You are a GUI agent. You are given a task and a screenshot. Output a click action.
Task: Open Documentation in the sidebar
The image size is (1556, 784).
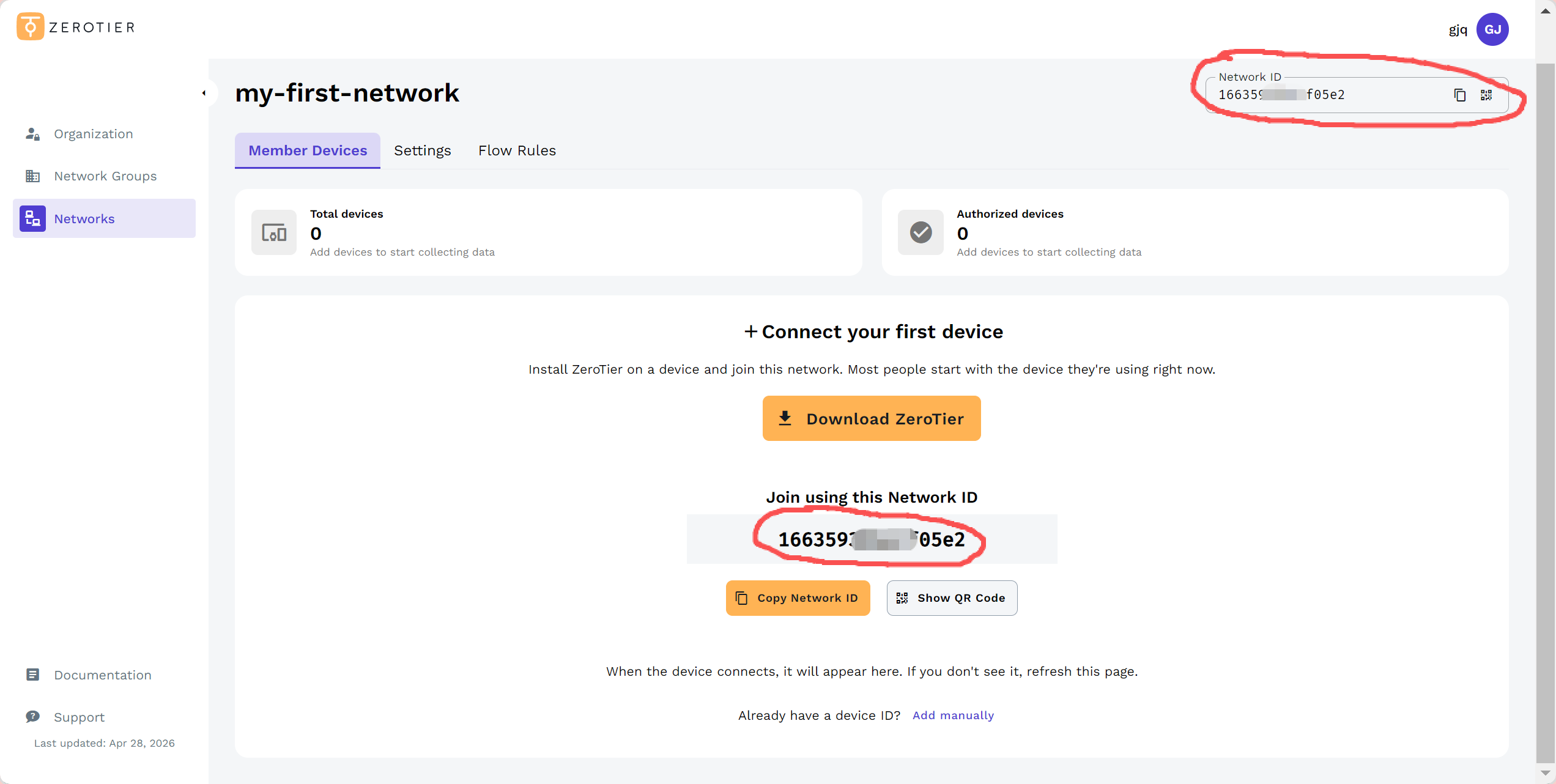pos(104,675)
